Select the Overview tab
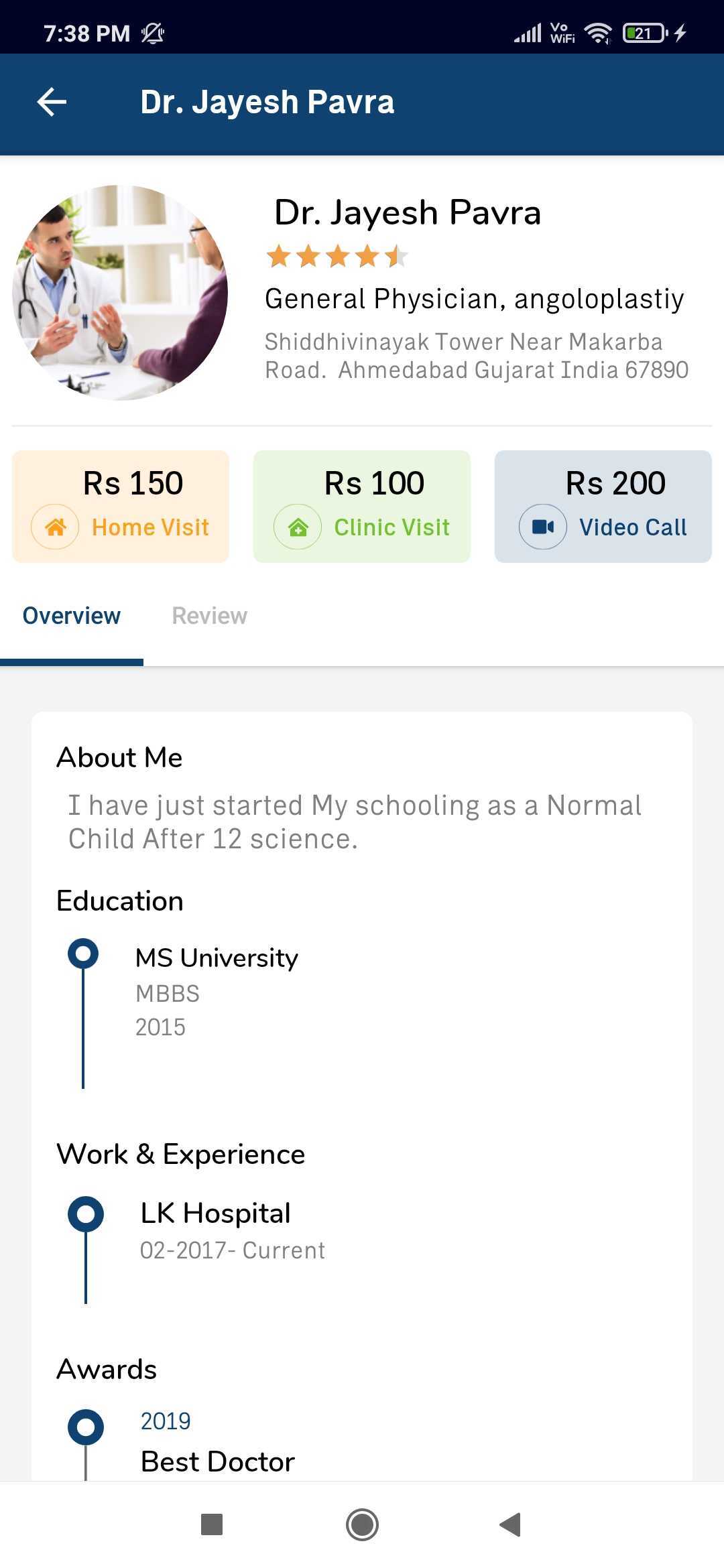The height and width of the screenshot is (1568, 724). pyautogui.click(x=72, y=616)
